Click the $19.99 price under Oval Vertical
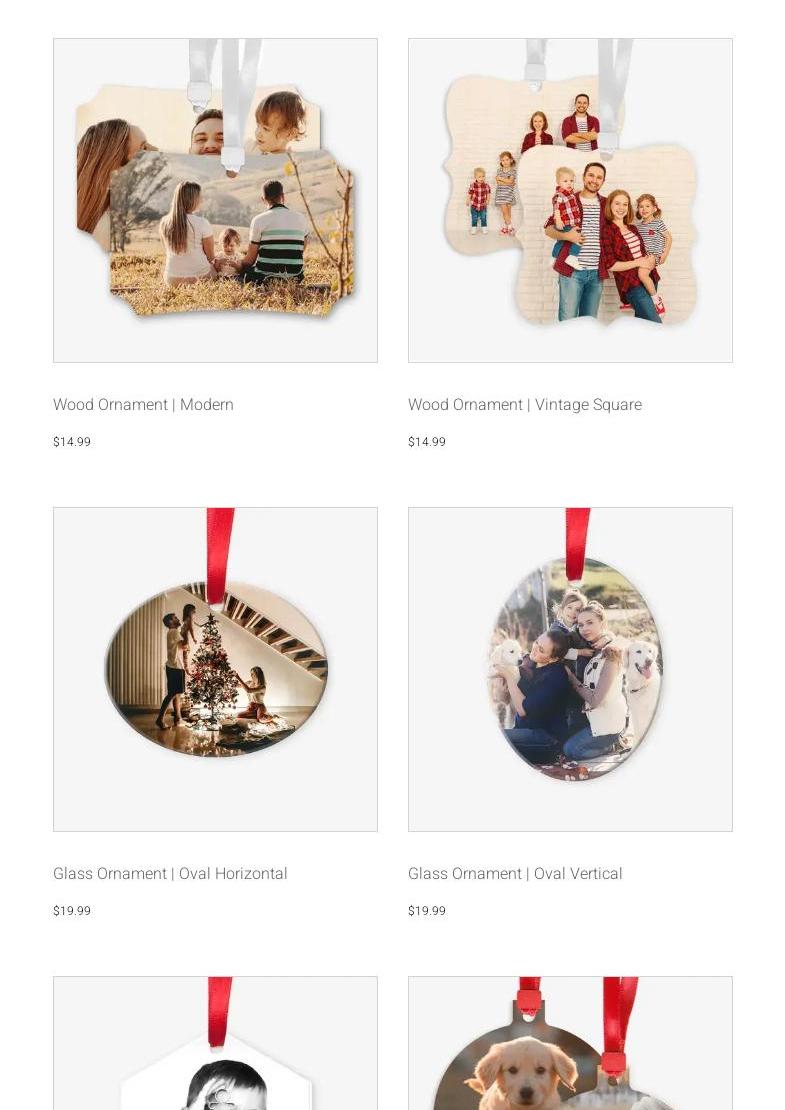The height and width of the screenshot is (1110, 785). [x=427, y=911]
